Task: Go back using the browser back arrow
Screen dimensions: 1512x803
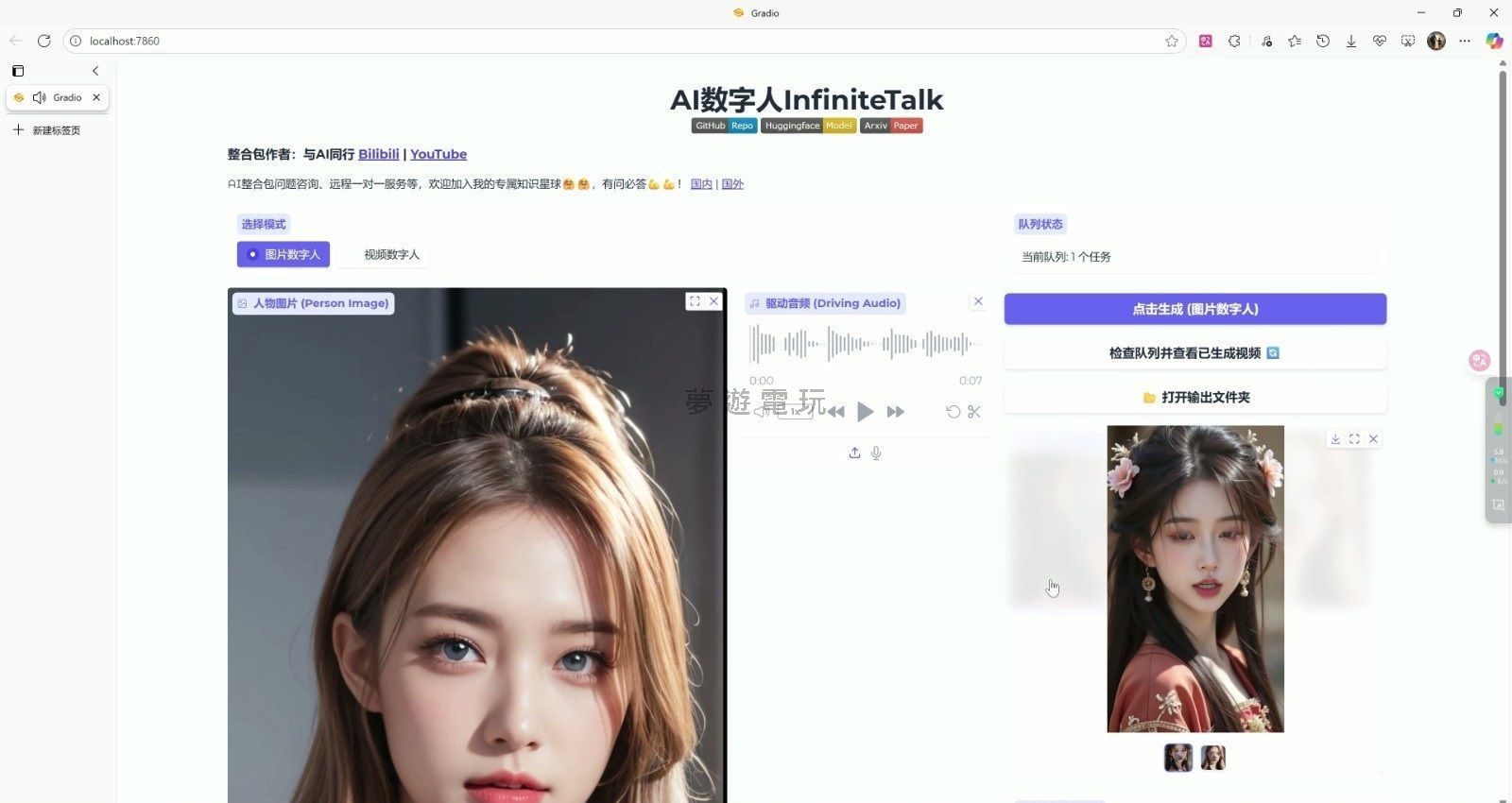Action: (15, 41)
